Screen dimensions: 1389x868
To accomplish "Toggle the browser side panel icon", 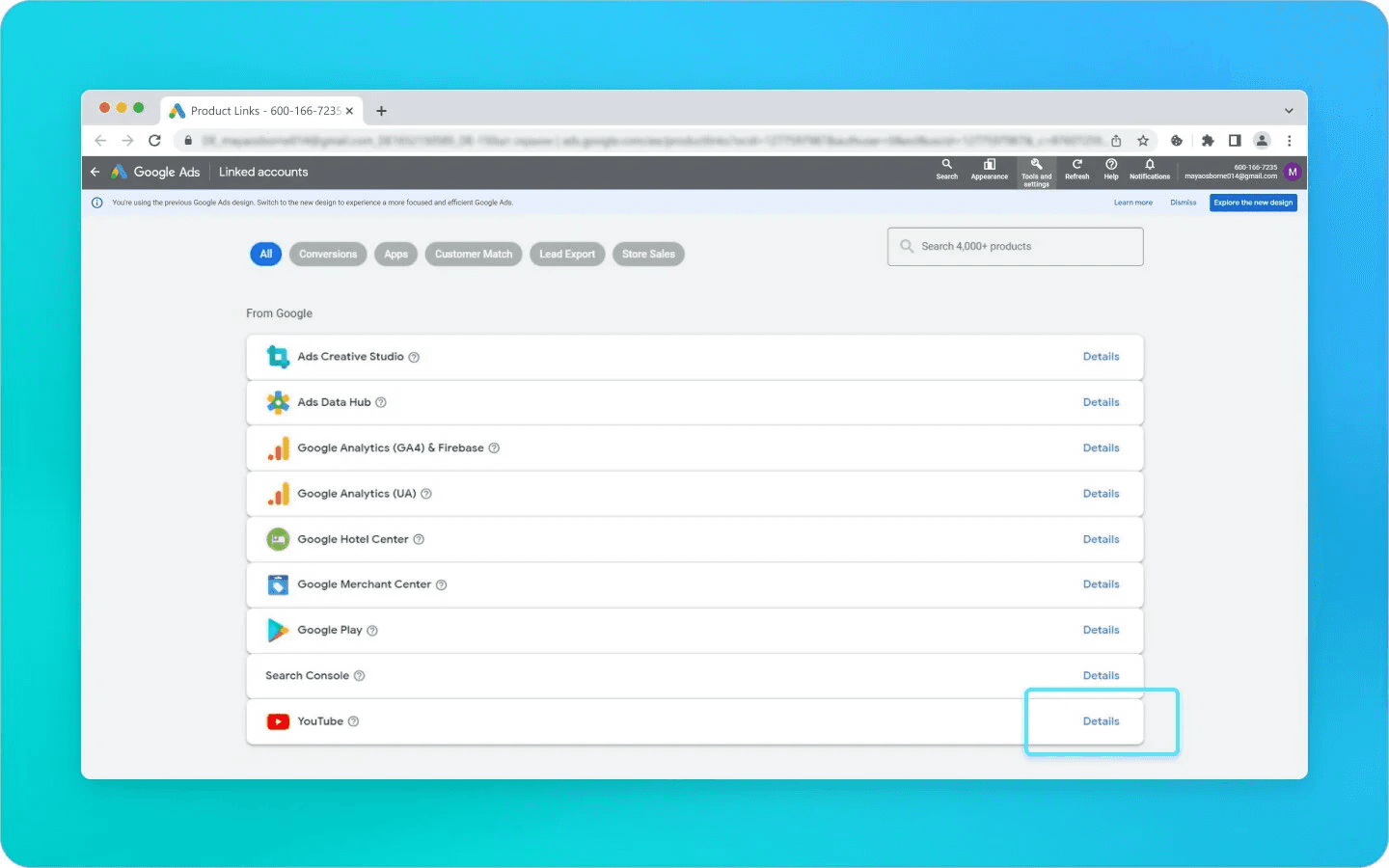I will click(x=1235, y=141).
